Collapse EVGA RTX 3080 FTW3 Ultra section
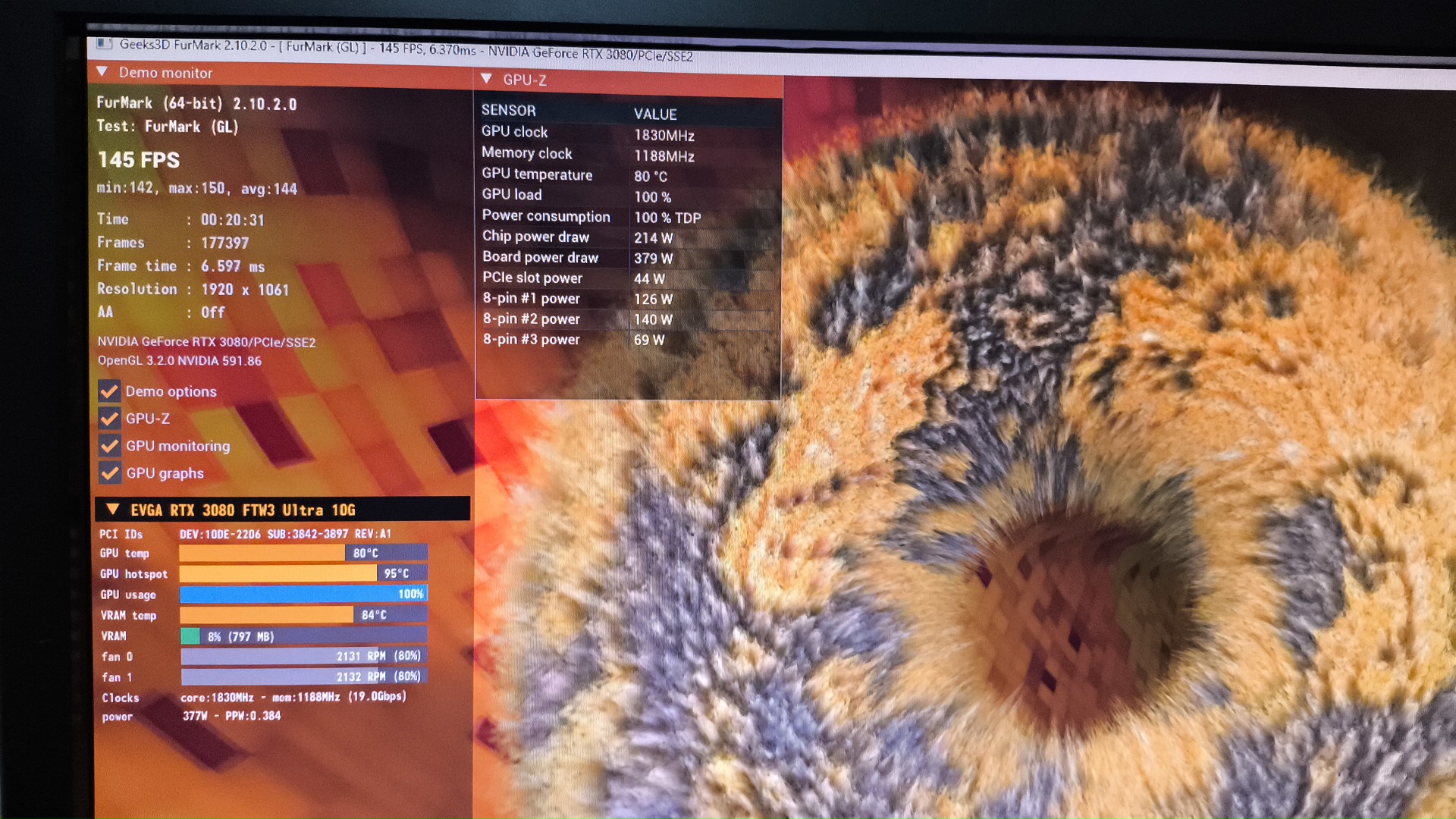 pos(113,509)
